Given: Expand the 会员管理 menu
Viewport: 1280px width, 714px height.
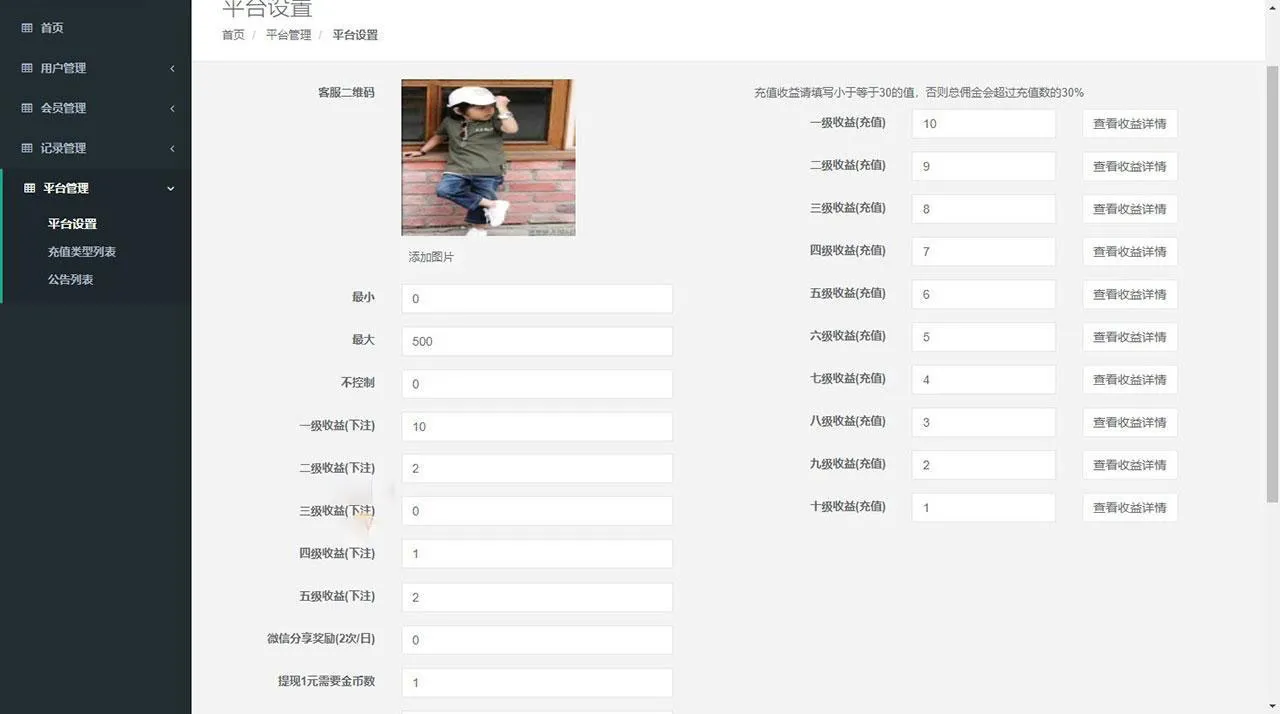Looking at the screenshot, I should (95, 108).
